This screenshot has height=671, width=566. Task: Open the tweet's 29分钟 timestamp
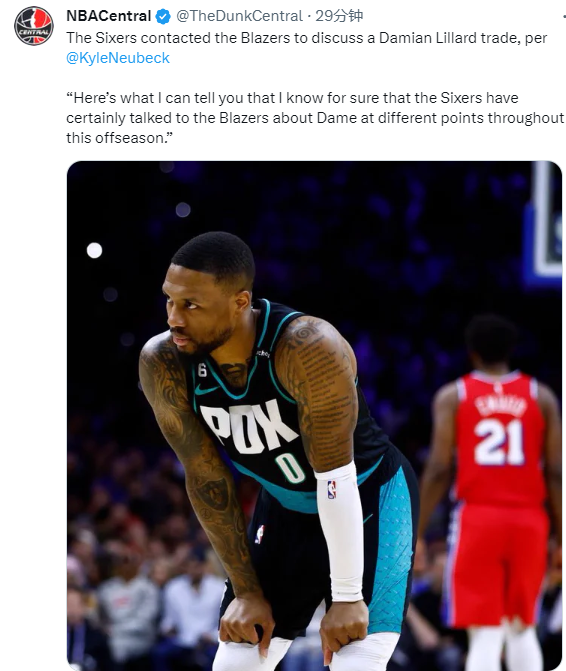339,16
